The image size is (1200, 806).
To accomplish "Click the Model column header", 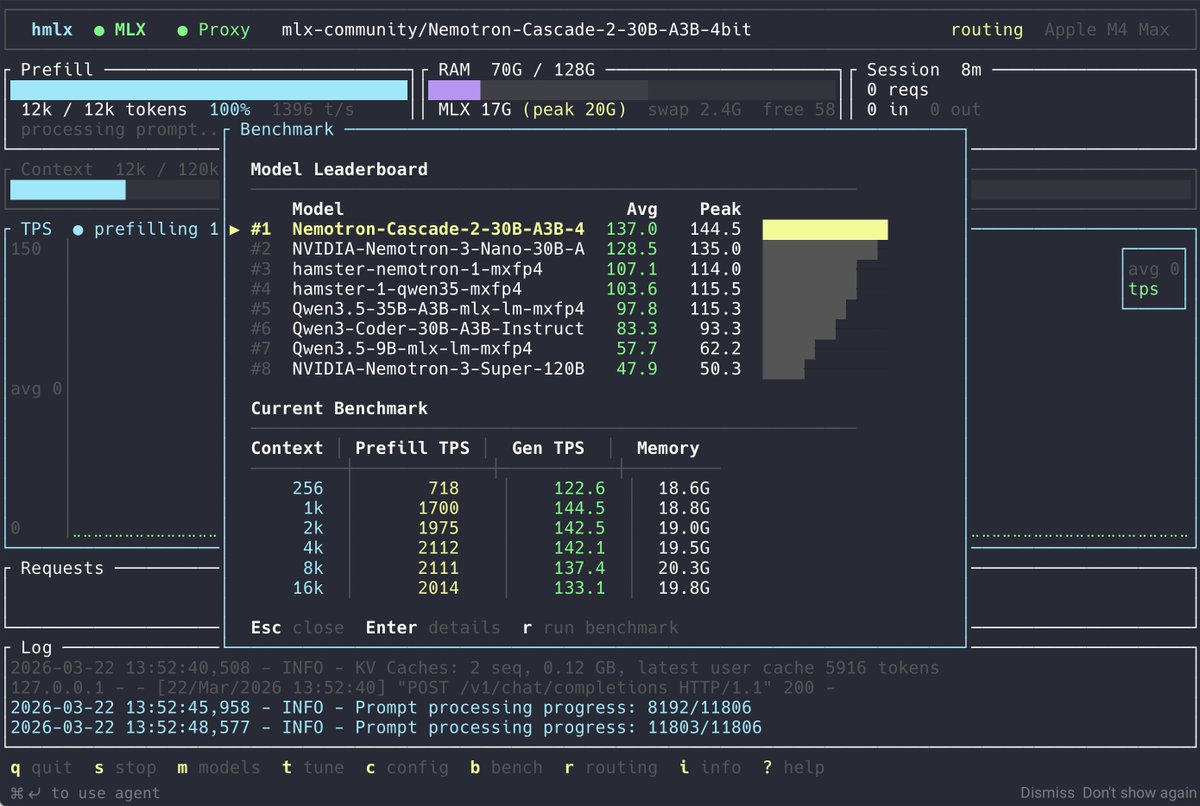I will [x=318, y=209].
